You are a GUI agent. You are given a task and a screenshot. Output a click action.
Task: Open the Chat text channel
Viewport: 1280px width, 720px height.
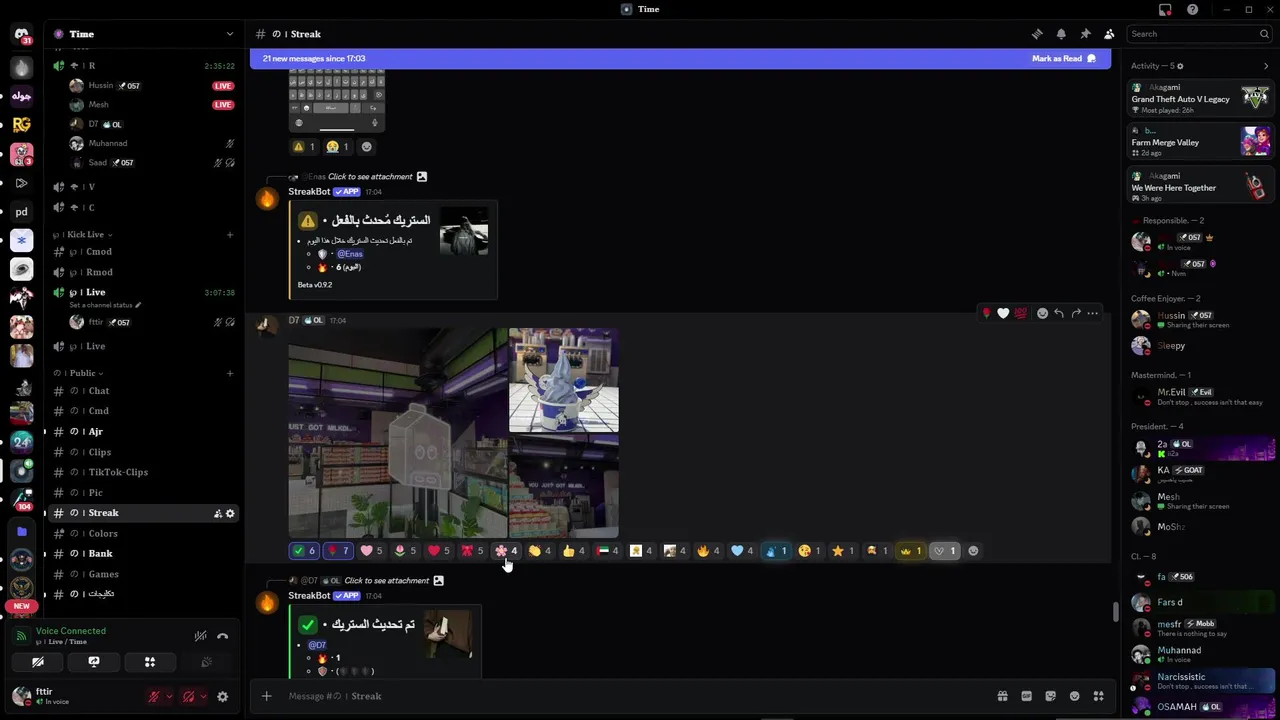click(144, 391)
